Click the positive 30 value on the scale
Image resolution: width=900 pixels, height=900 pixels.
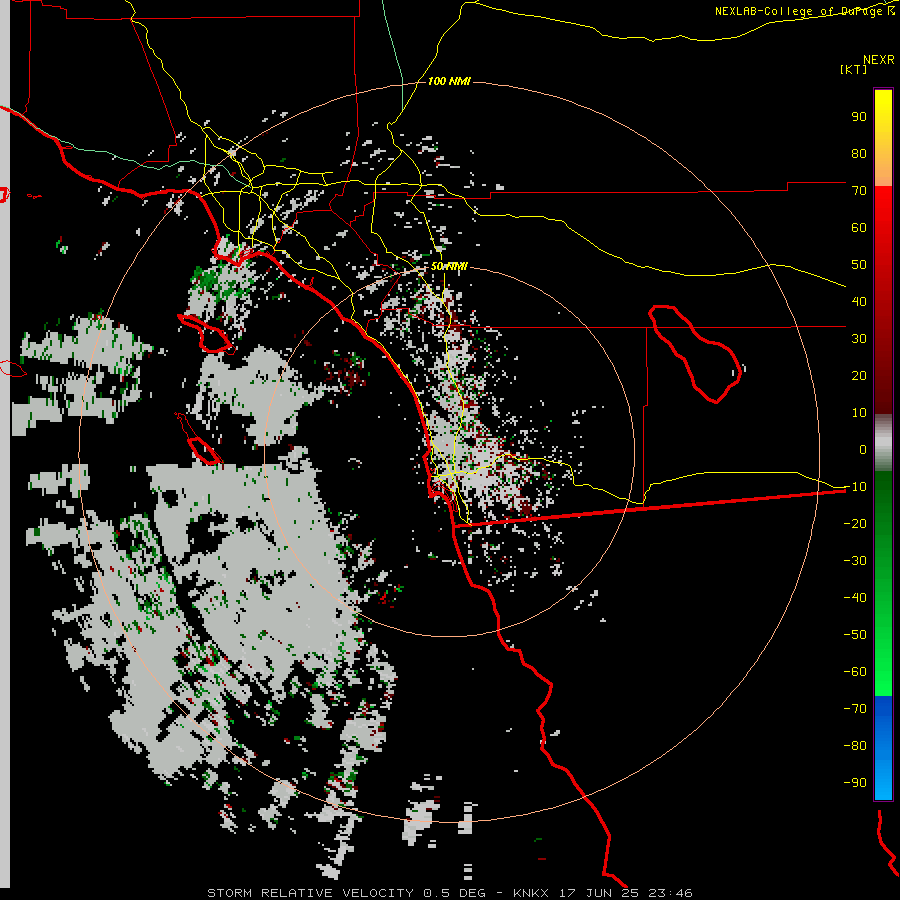859,339
